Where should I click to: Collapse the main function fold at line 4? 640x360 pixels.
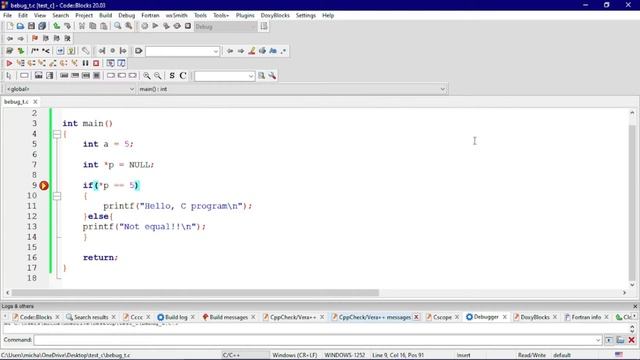pos(57,134)
